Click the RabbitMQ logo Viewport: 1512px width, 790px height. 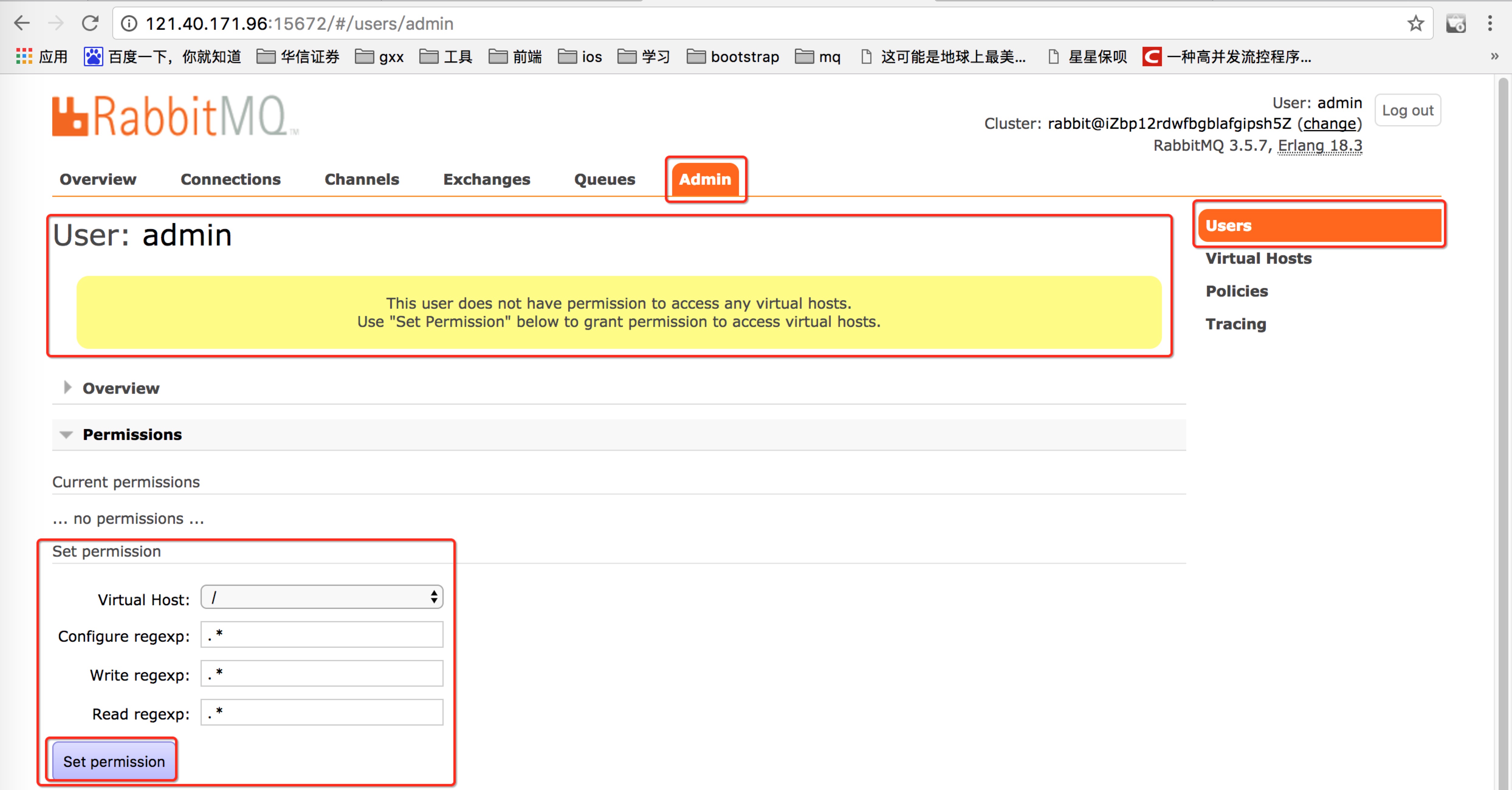pos(175,116)
